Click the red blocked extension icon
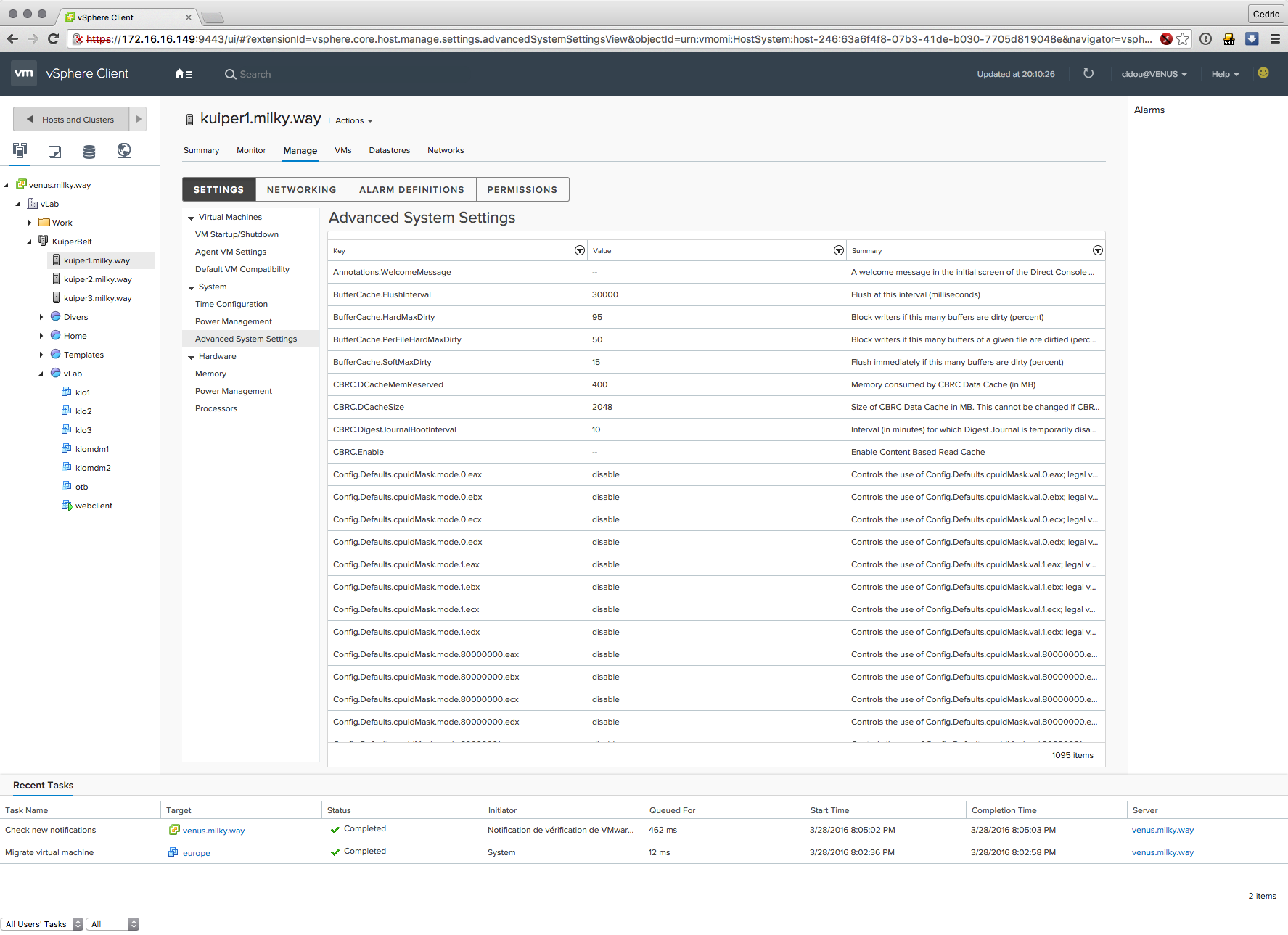 [x=1166, y=38]
